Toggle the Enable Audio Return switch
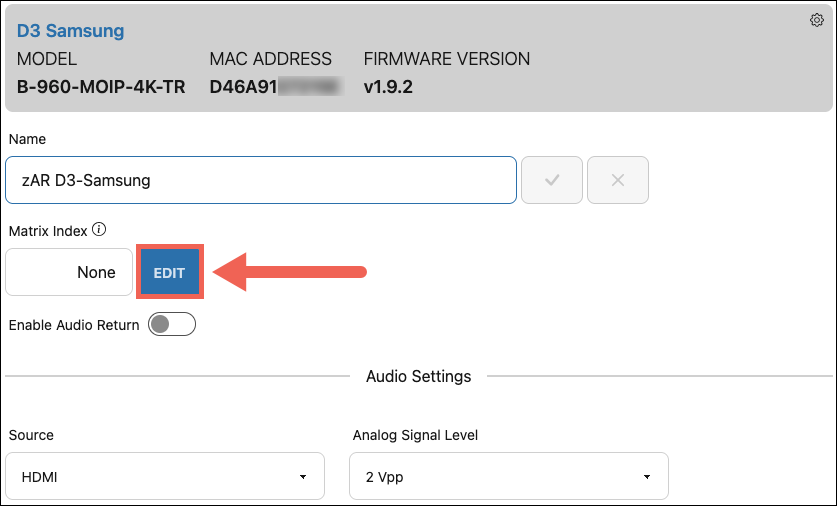Screen dimensions: 837x506 point(172,324)
